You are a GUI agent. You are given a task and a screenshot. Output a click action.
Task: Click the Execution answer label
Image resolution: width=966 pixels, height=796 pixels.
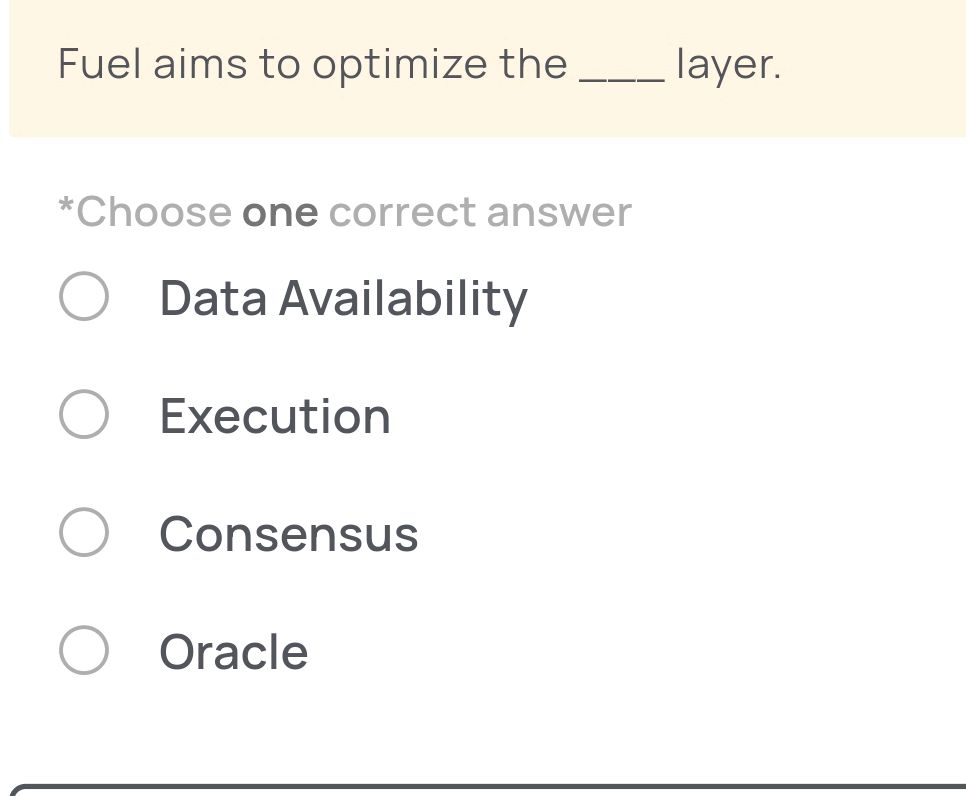[x=273, y=415]
